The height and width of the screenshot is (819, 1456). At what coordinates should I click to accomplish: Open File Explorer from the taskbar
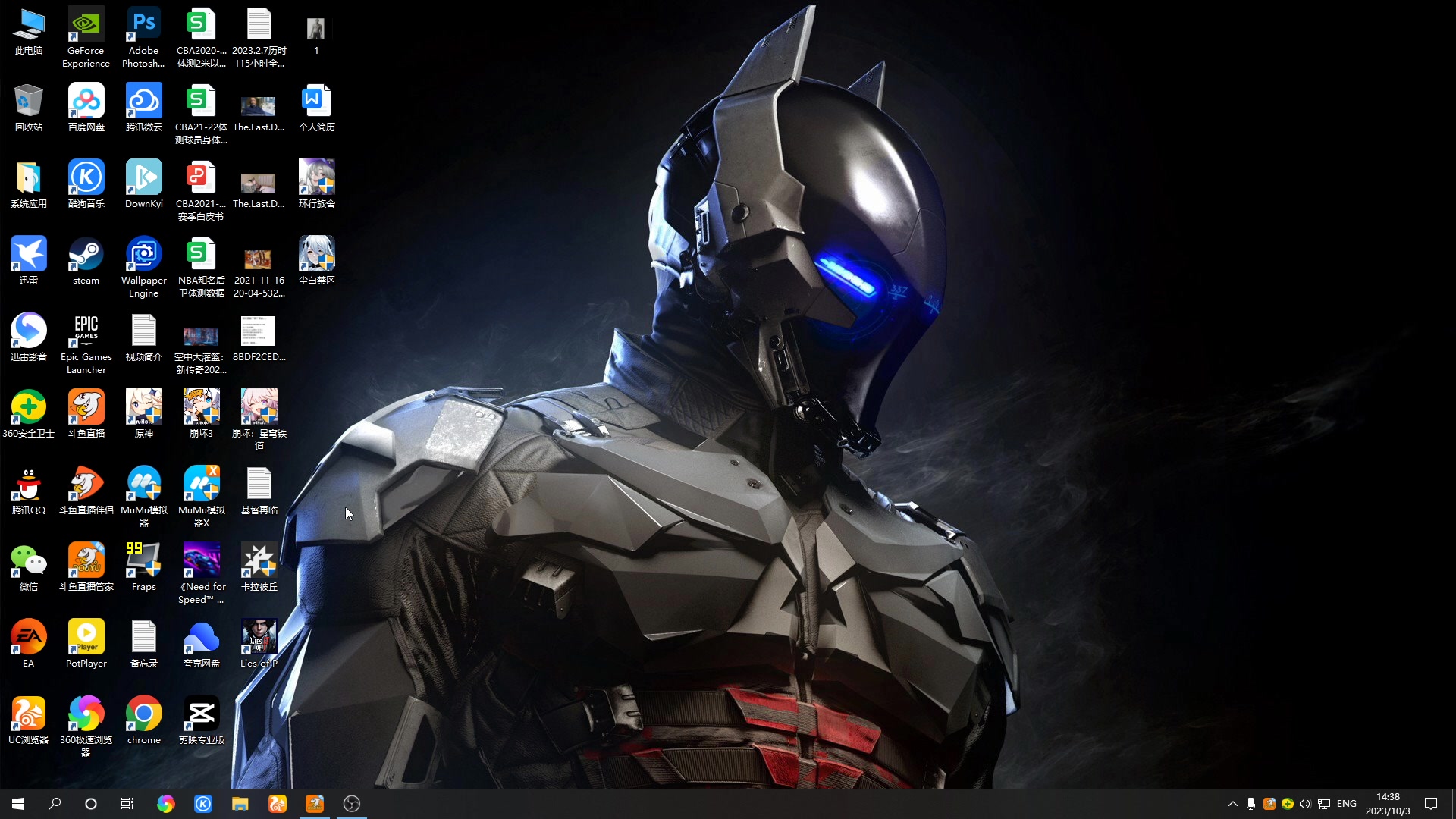click(240, 804)
